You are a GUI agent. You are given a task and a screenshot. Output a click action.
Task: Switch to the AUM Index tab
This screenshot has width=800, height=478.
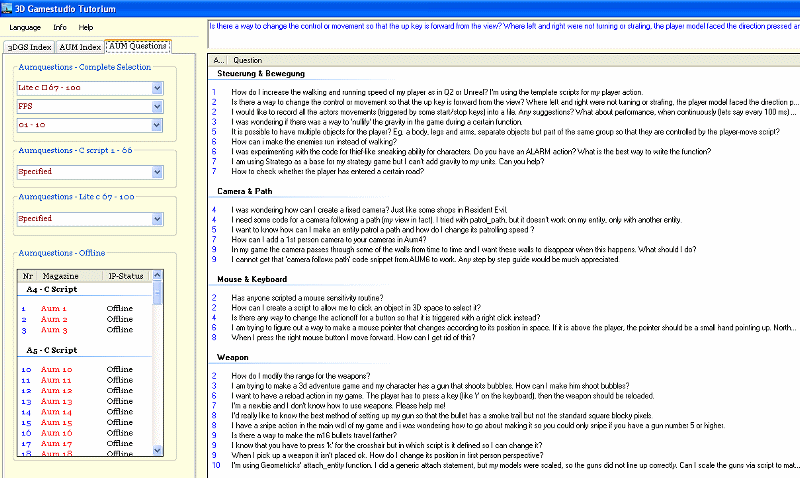(80, 47)
